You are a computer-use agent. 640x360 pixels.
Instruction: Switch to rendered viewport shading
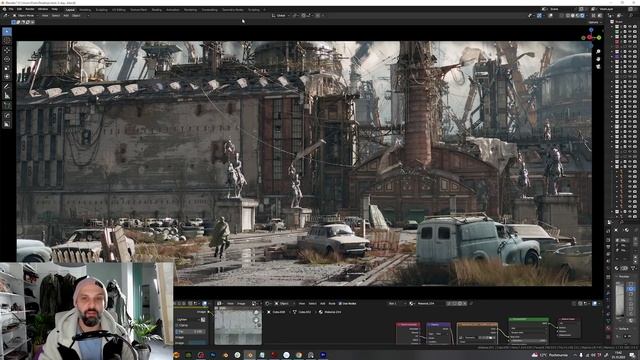point(582,16)
